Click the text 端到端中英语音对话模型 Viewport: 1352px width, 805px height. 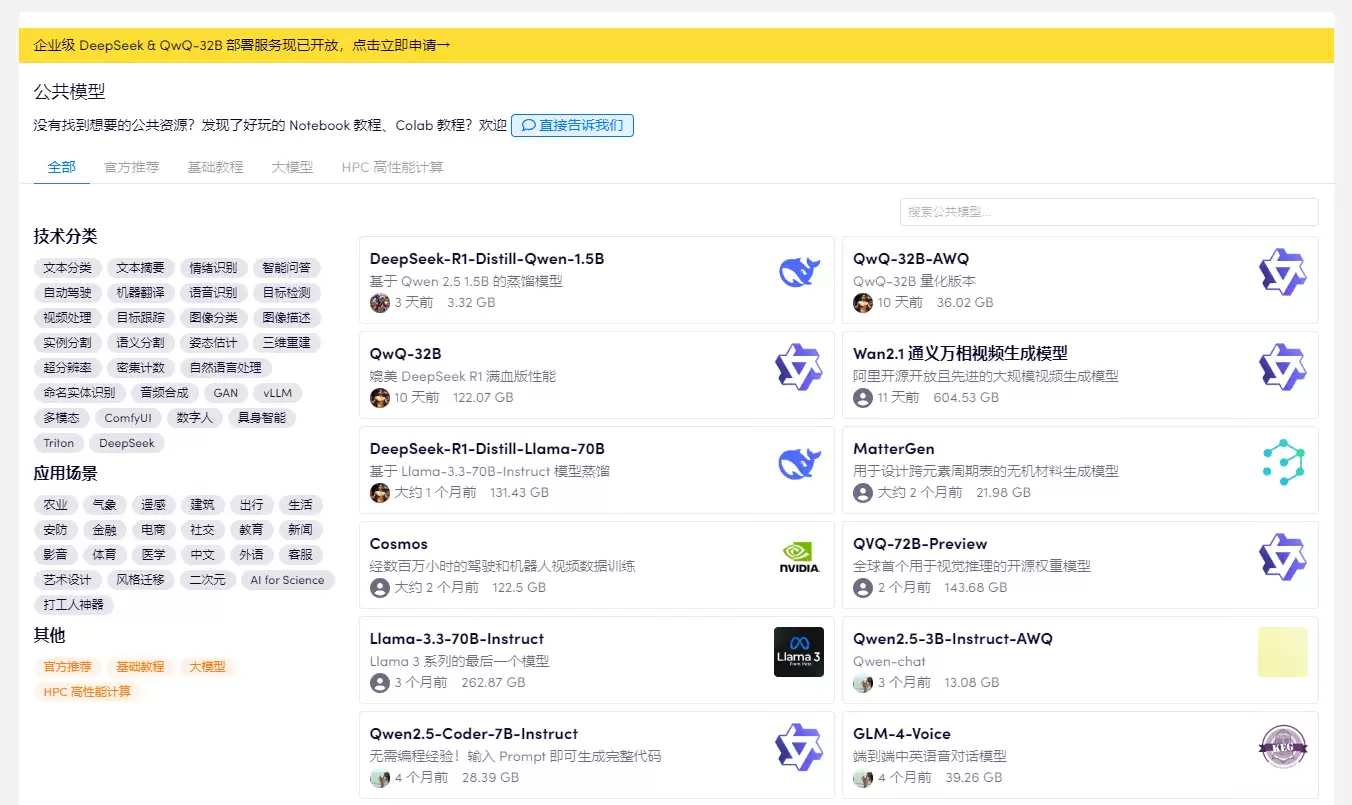click(930, 757)
